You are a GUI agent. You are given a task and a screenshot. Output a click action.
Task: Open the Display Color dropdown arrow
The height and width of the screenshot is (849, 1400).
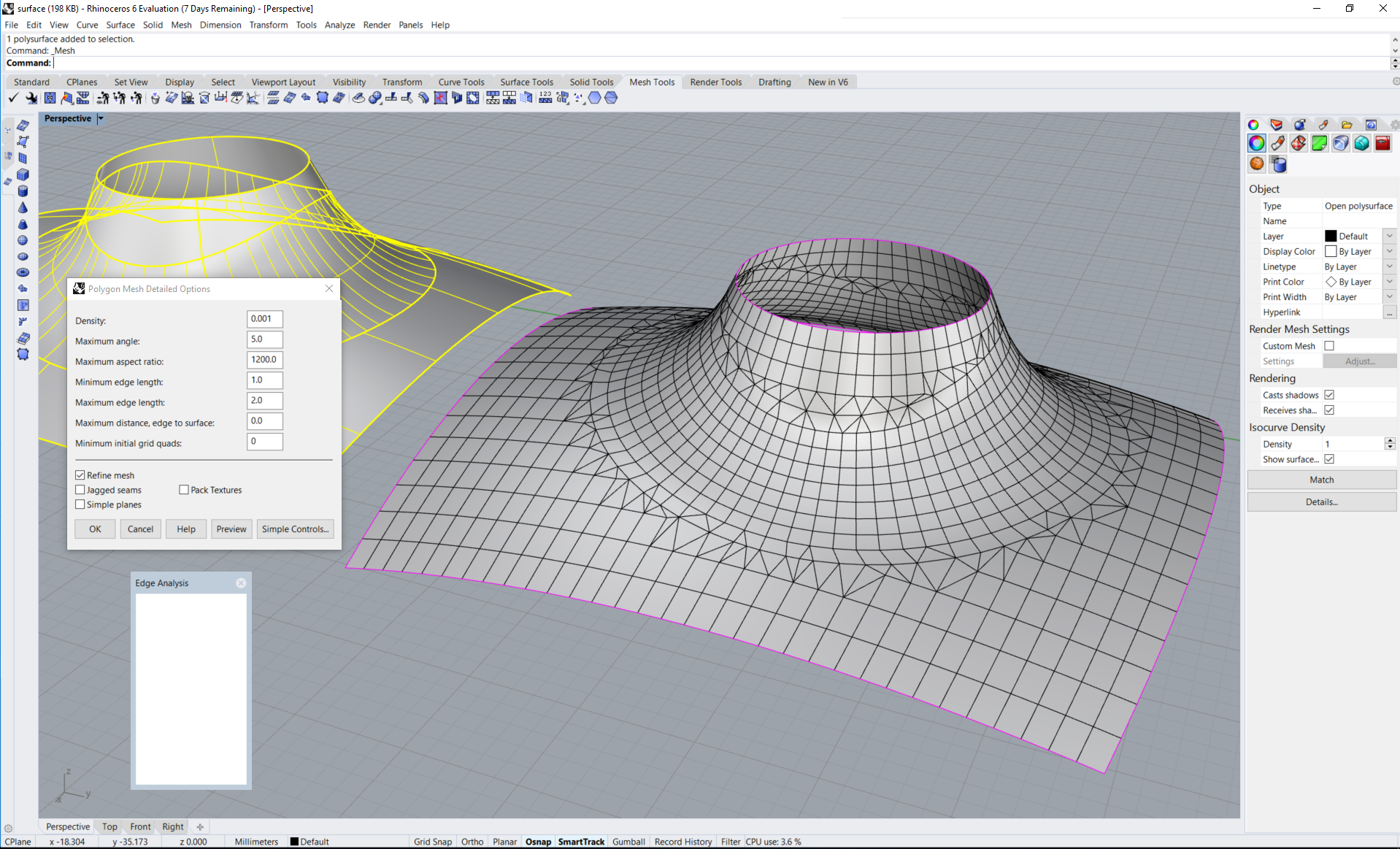1390,251
